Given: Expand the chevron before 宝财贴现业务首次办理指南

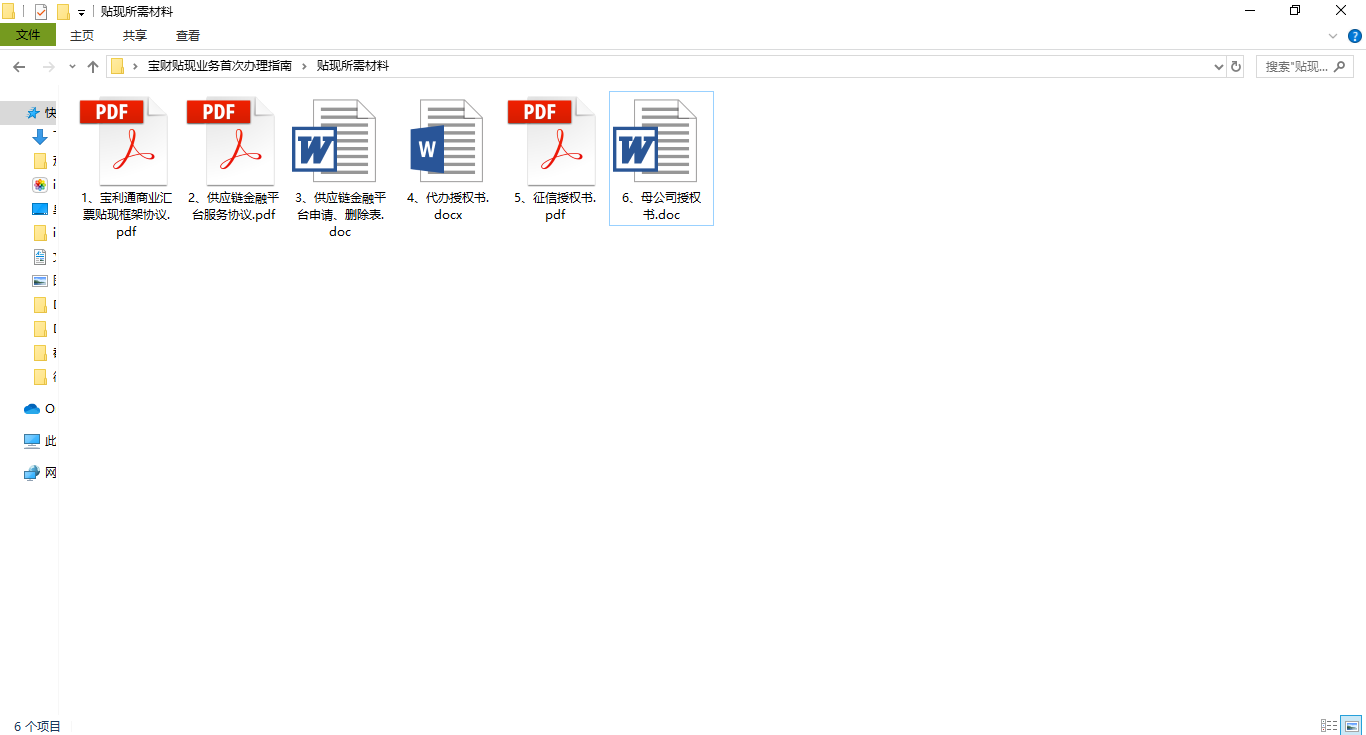Looking at the screenshot, I should point(135,66).
